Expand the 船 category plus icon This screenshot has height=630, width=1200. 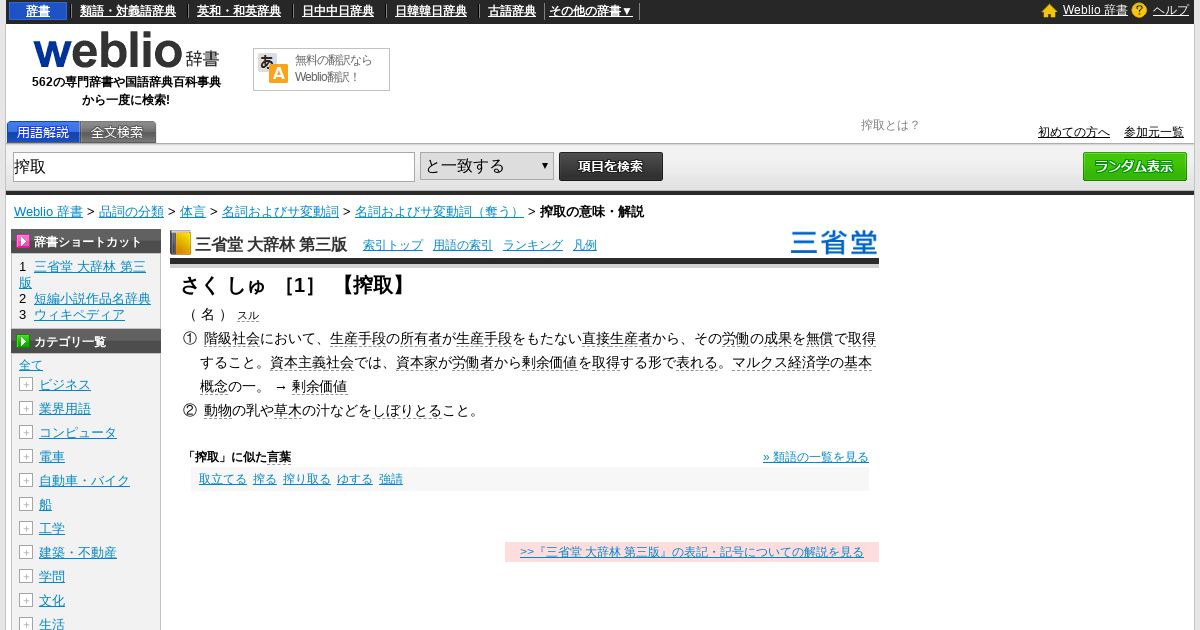26,504
